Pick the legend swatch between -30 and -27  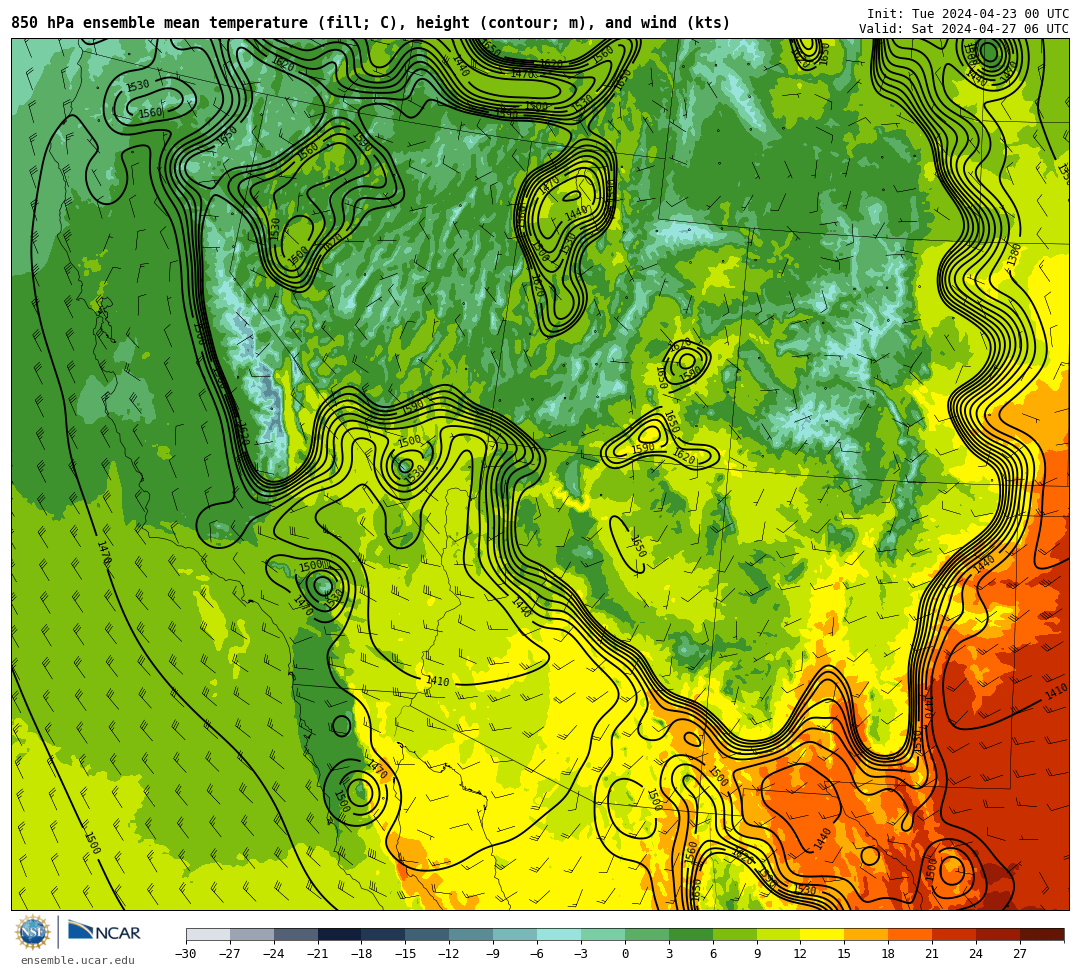coord(208,934)
